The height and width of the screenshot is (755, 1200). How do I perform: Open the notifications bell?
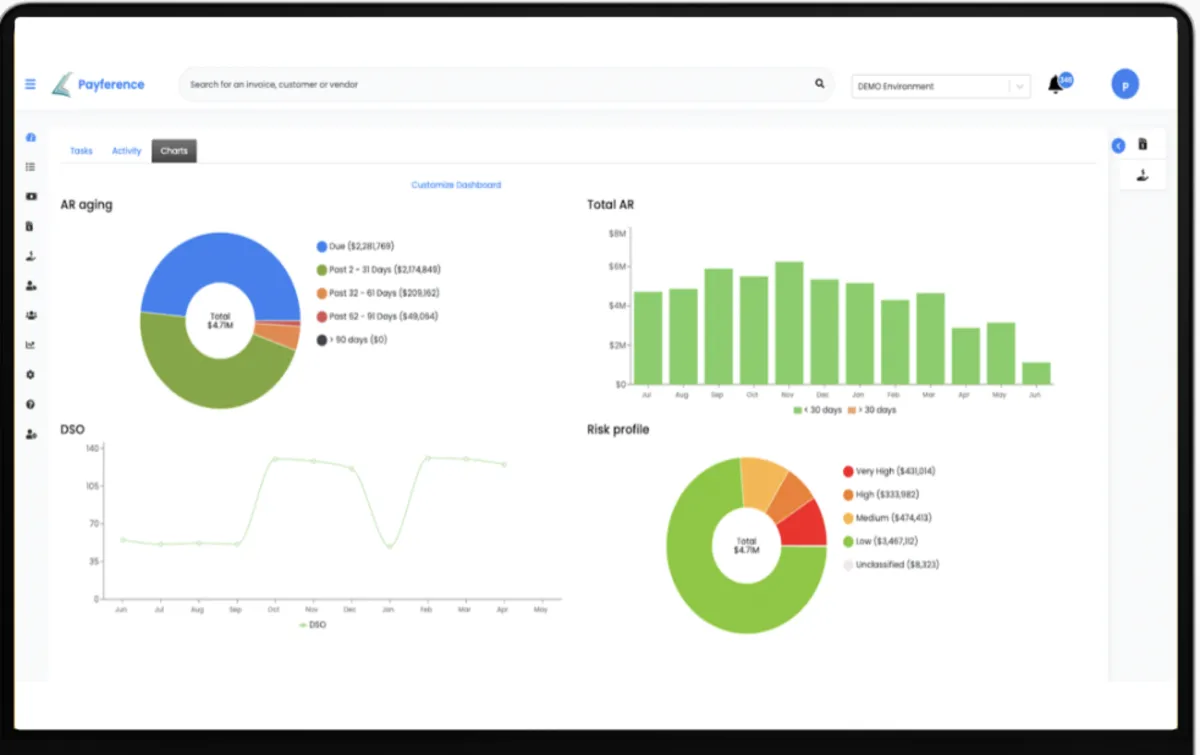(1055, 85)
